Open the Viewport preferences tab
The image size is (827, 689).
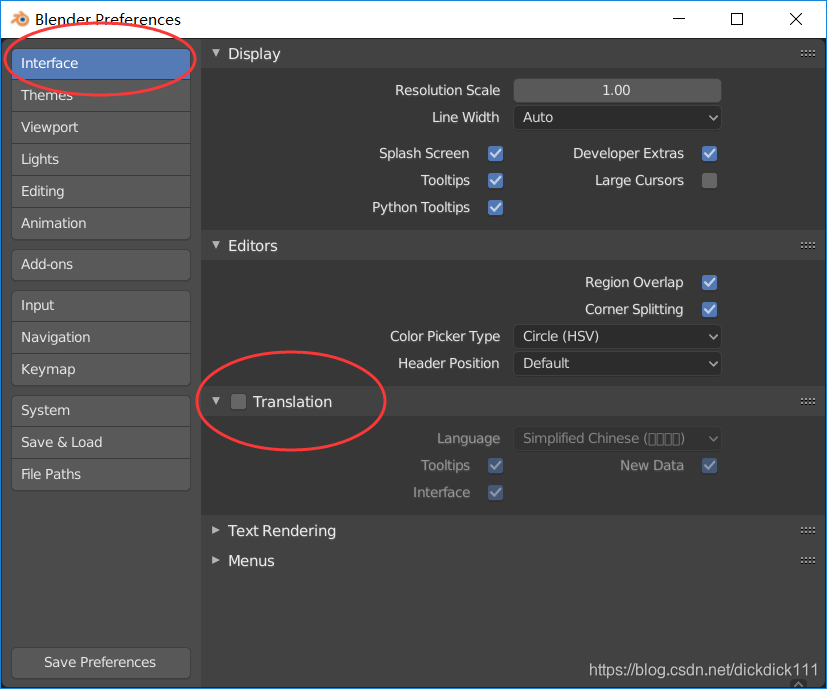(x=101, y=127)
